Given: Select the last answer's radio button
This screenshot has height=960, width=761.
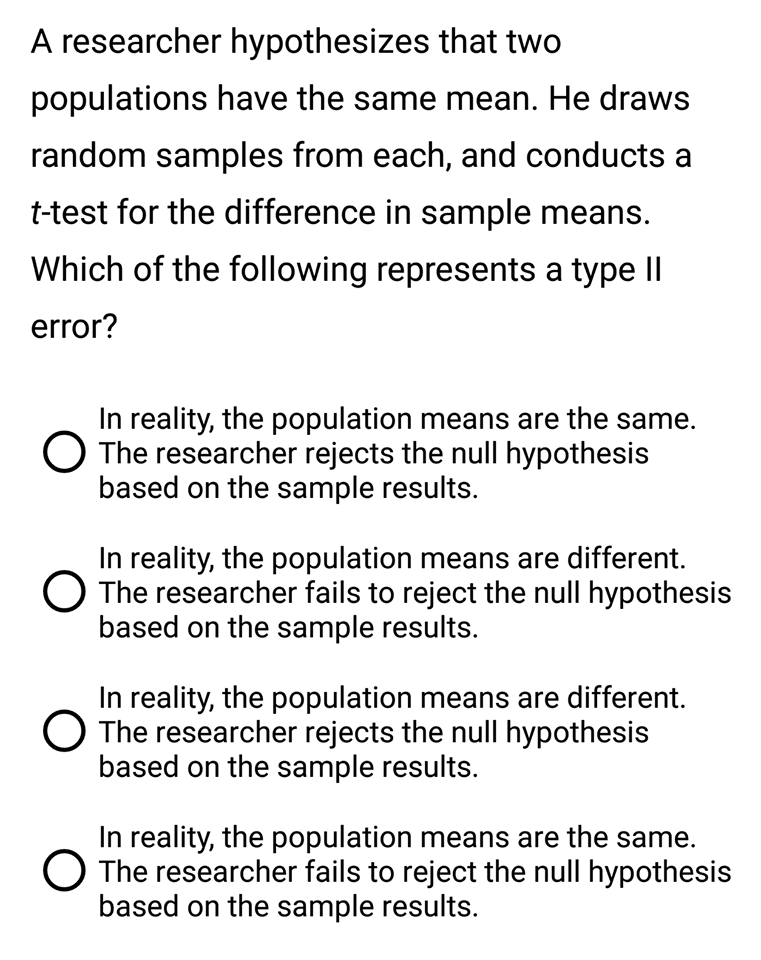Looking at the screenshot, I should pos(63,872).
